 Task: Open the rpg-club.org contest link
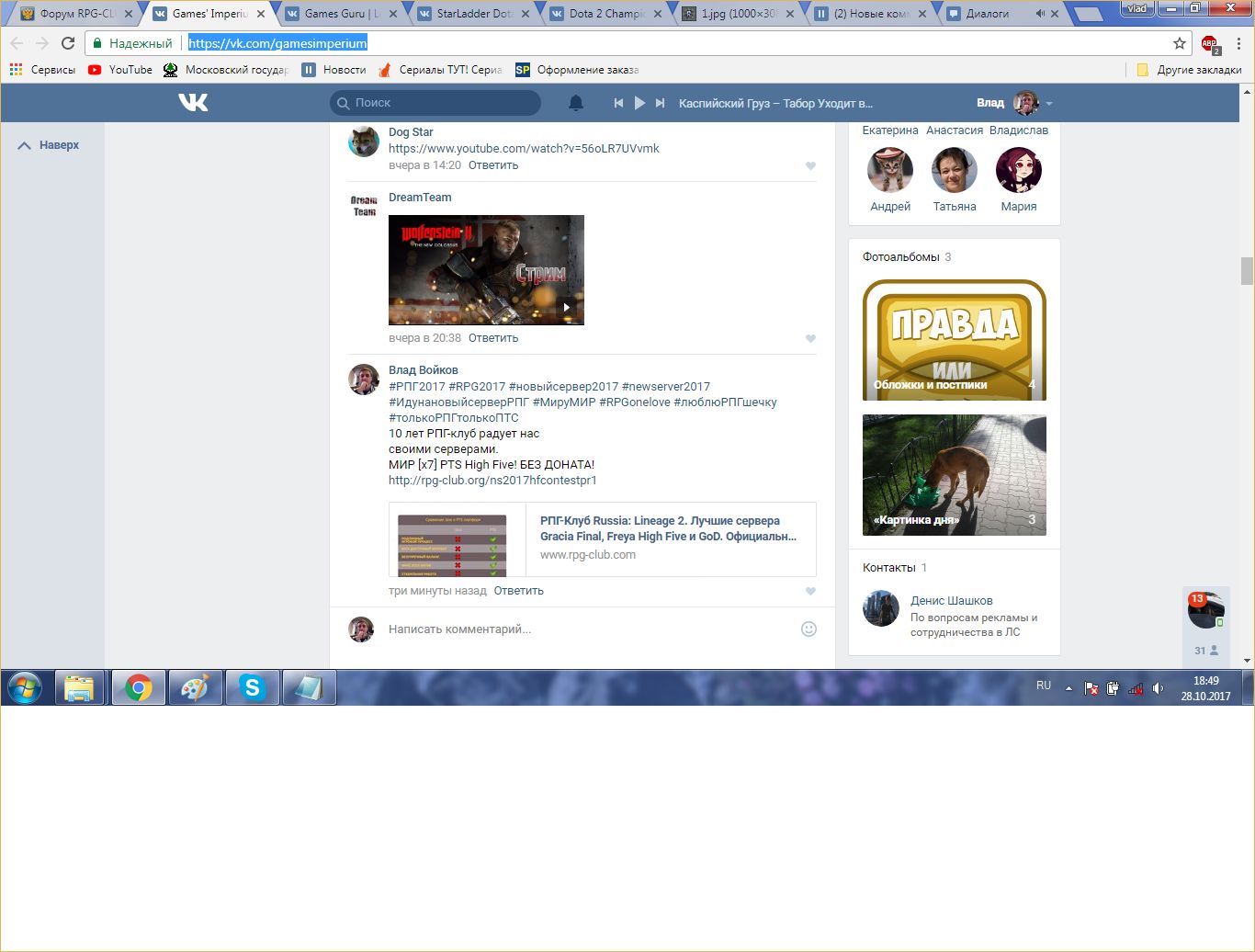click(x=492, y=481)
